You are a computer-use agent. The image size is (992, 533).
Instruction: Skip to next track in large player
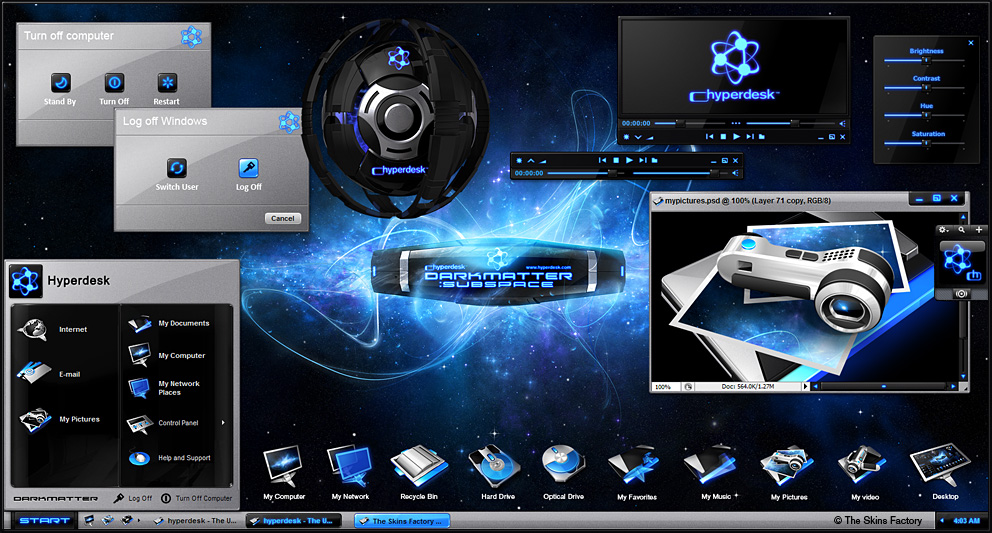[750, 136]
